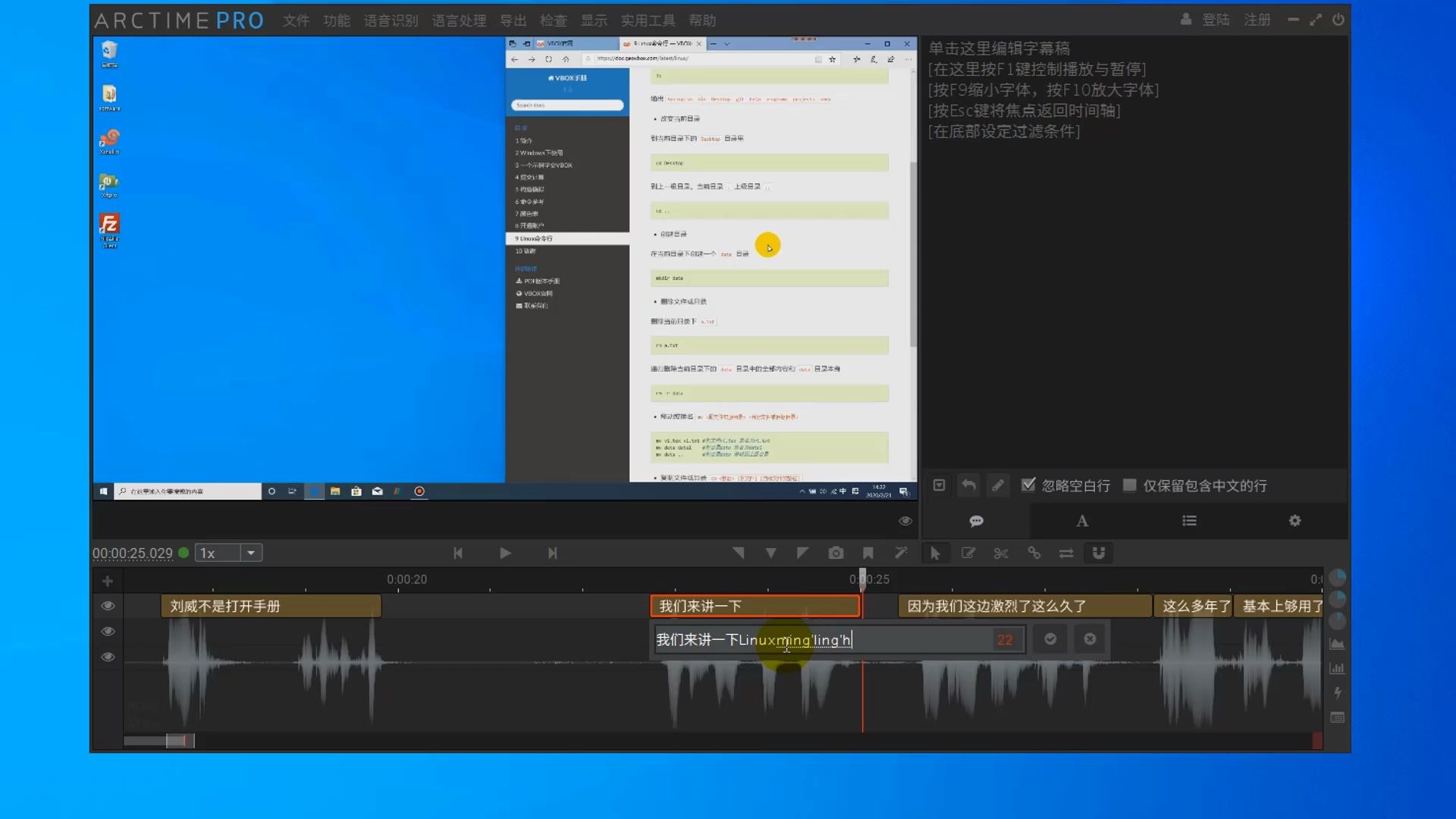Screen dimensions: 1456x819
Task: Select subtitle block 基本上够用了
Action: click(x=1279, y=606)
